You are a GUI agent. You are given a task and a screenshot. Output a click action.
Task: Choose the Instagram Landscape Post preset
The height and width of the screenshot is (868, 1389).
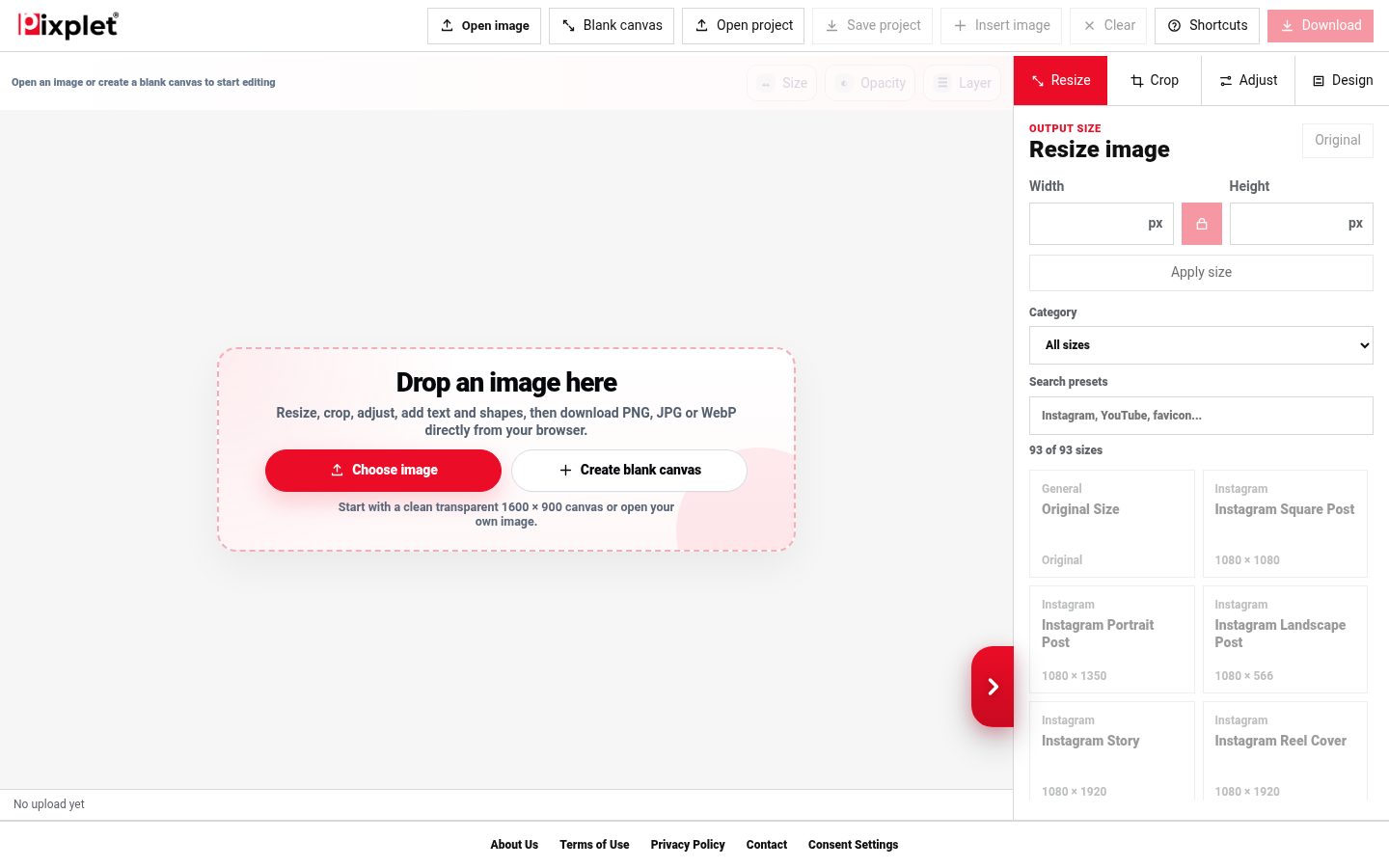[1285, 639]
